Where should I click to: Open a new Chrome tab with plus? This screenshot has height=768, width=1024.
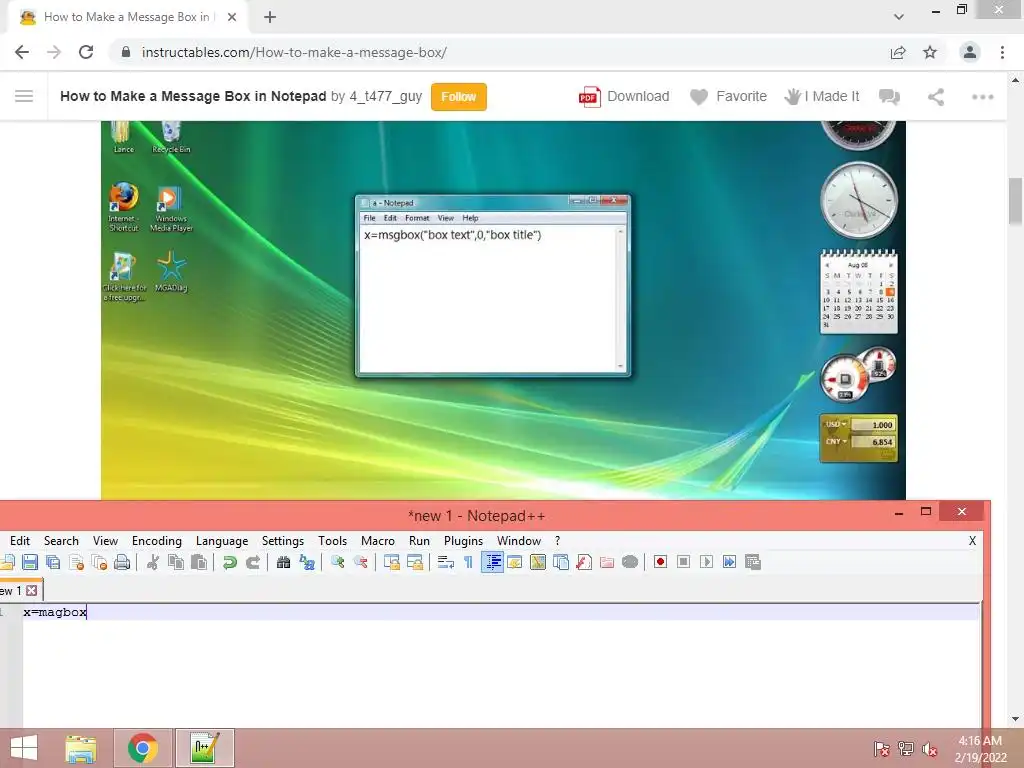click(x=270, y=17)
